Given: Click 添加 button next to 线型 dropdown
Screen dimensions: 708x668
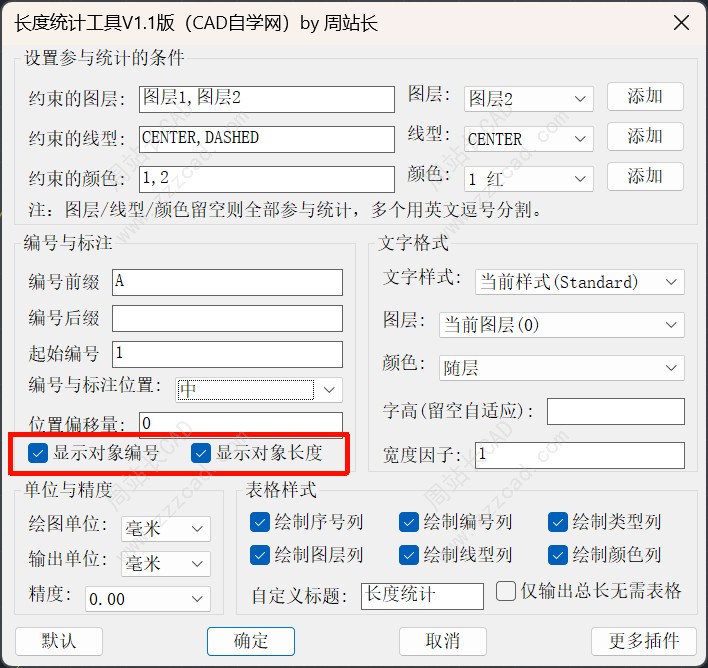Looking at the screenshot, I should [645, 137].
